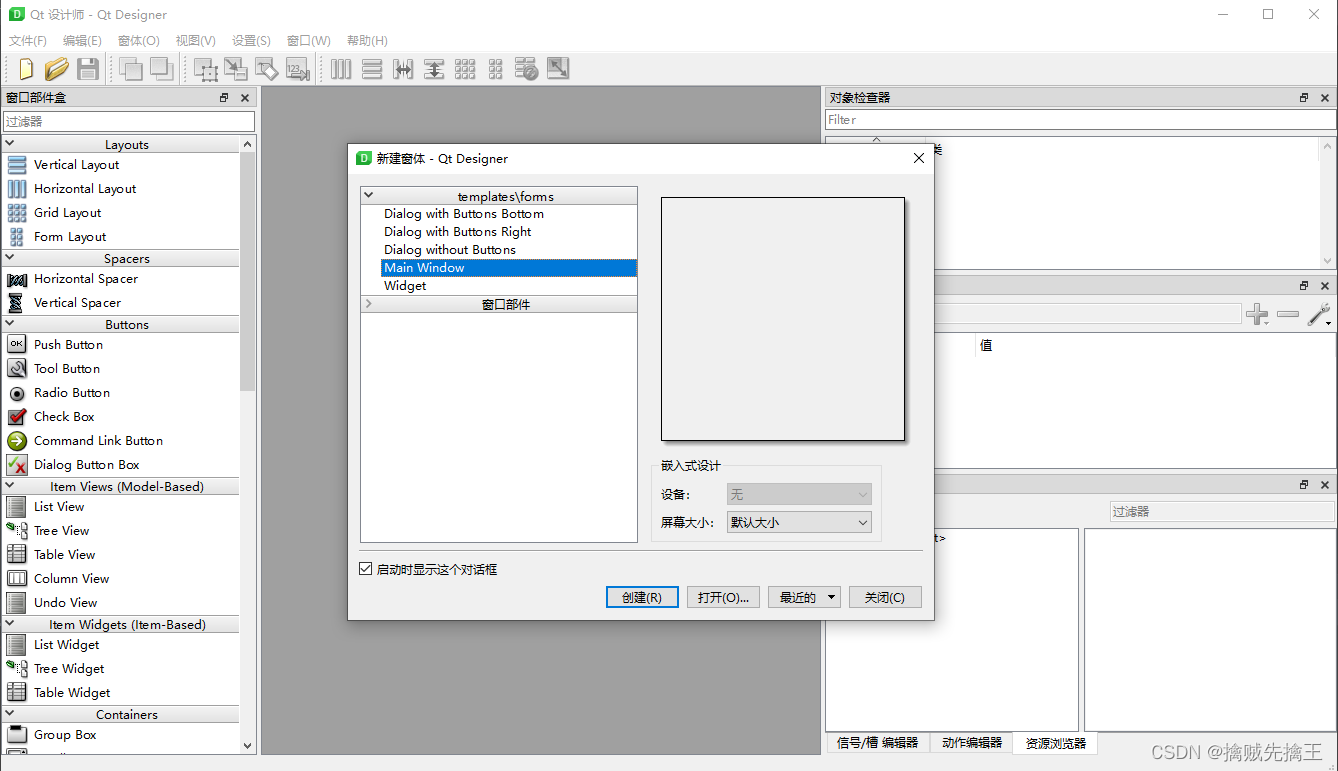Select the Edit Buddies mode icon
The height and width of the screenshot is (771, 1338).
pos(267,69)
